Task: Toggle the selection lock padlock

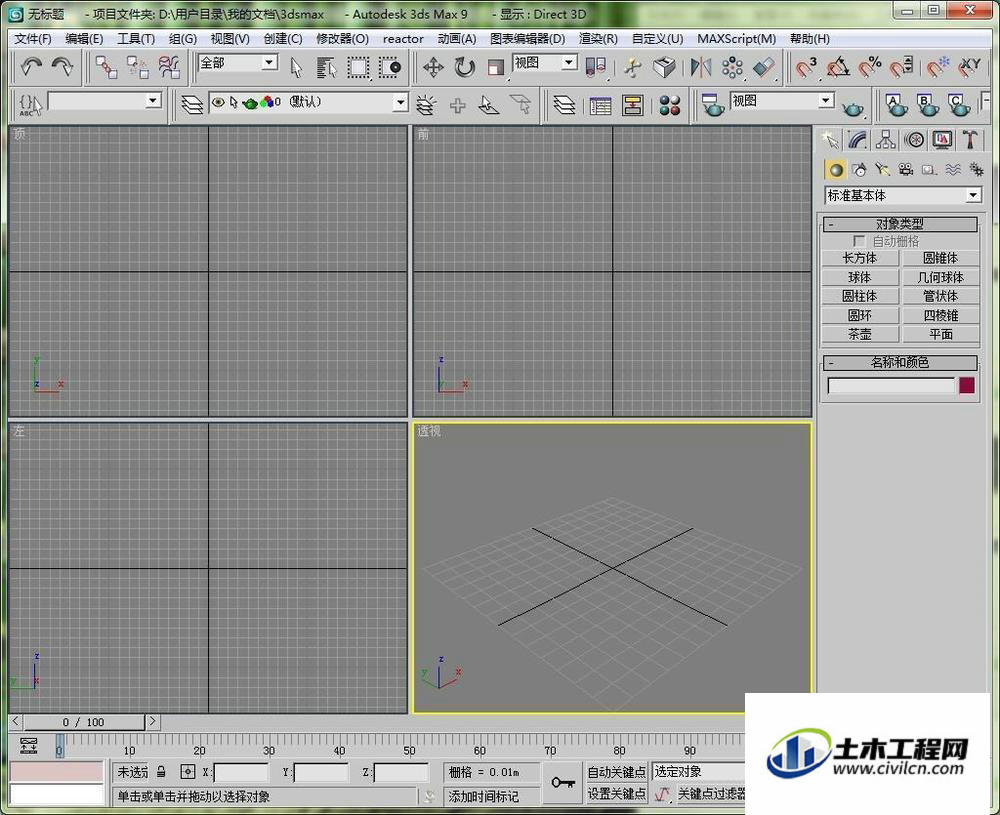Action: [161, 772]
